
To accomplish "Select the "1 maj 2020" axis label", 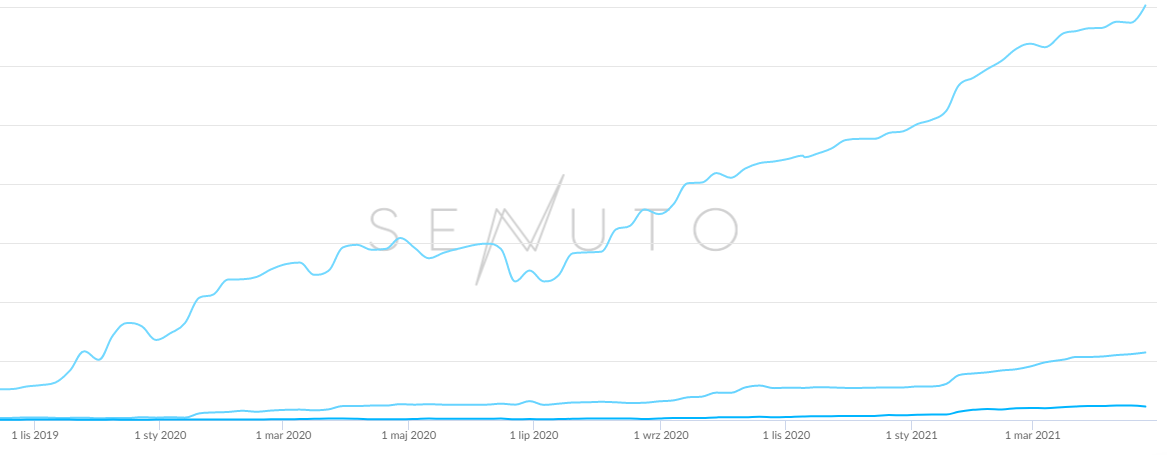I will (x=409, y=435).
